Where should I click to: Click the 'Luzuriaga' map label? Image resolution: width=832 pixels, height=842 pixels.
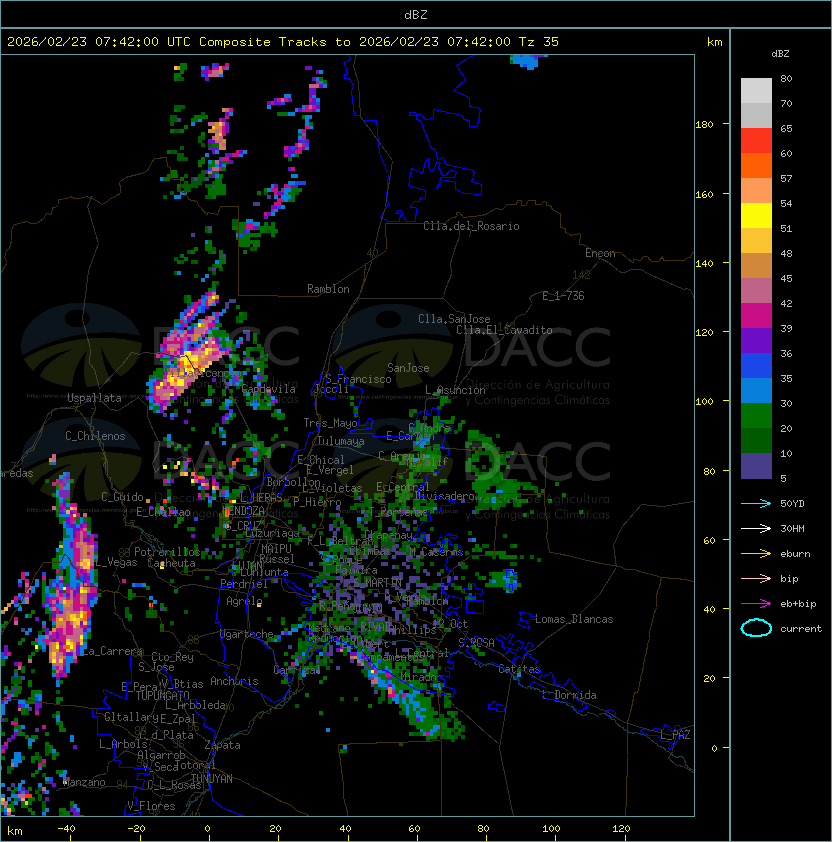[x=272, y=533]
